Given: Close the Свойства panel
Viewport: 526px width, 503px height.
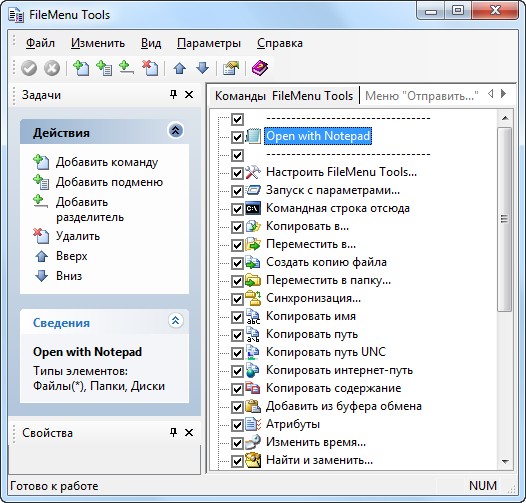Looking at the screenshot, I should tap(189, 433).
